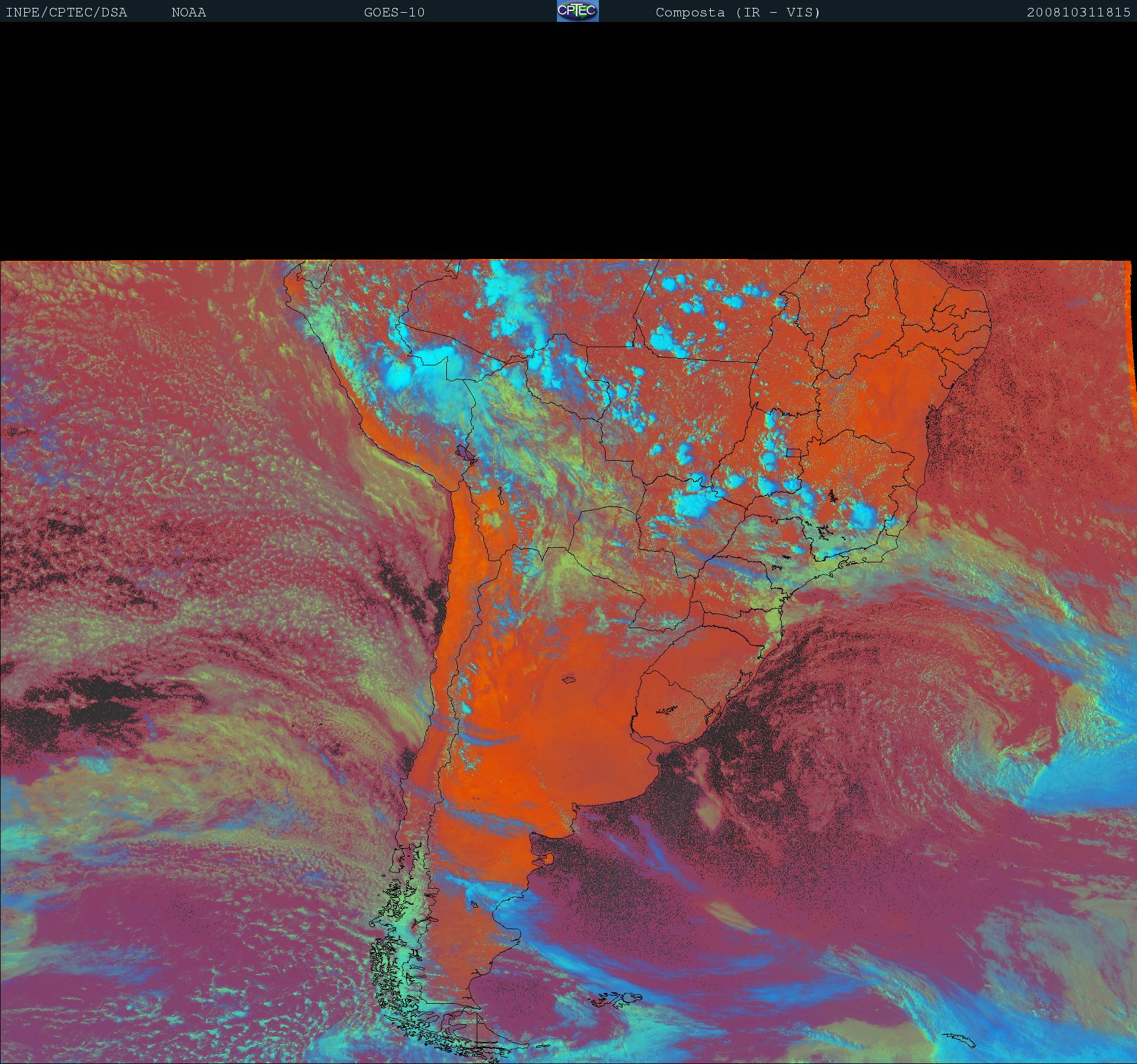1137x1064 pixels.
Task: Click the NOAA label in the header
Action: point(188,12)
